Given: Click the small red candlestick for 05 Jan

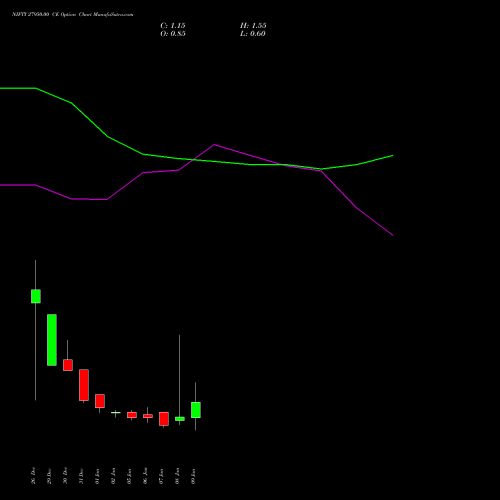Looking at the screenshot, I should [132, 415].
